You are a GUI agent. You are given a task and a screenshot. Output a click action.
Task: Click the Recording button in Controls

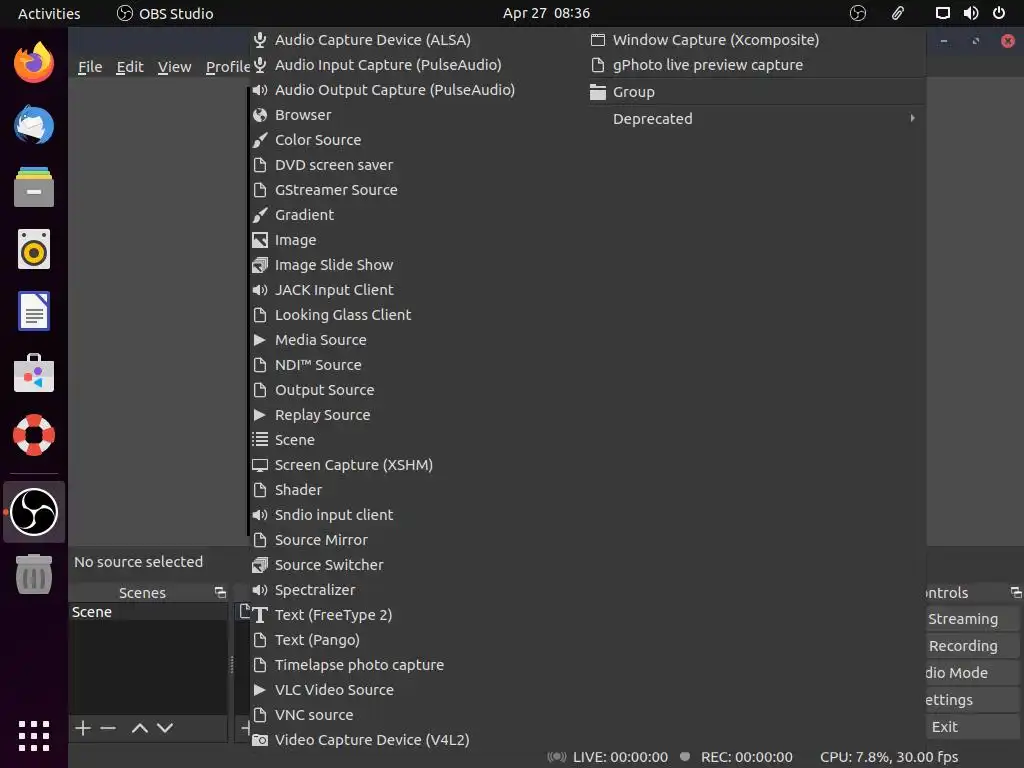point(972,646)
